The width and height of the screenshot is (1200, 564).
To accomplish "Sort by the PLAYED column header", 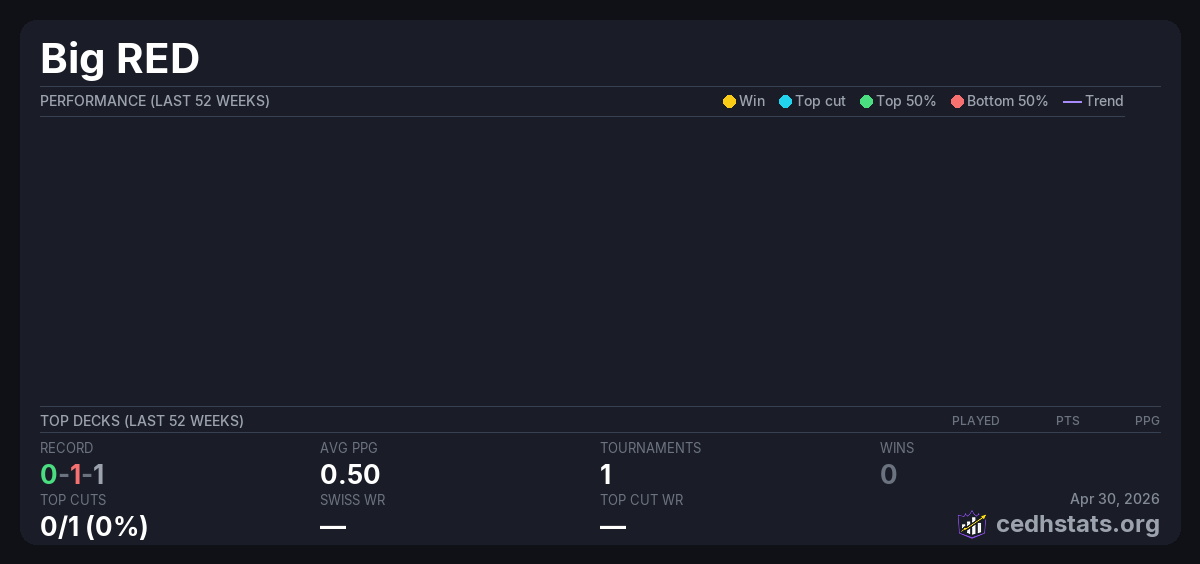I will point(975,421).
